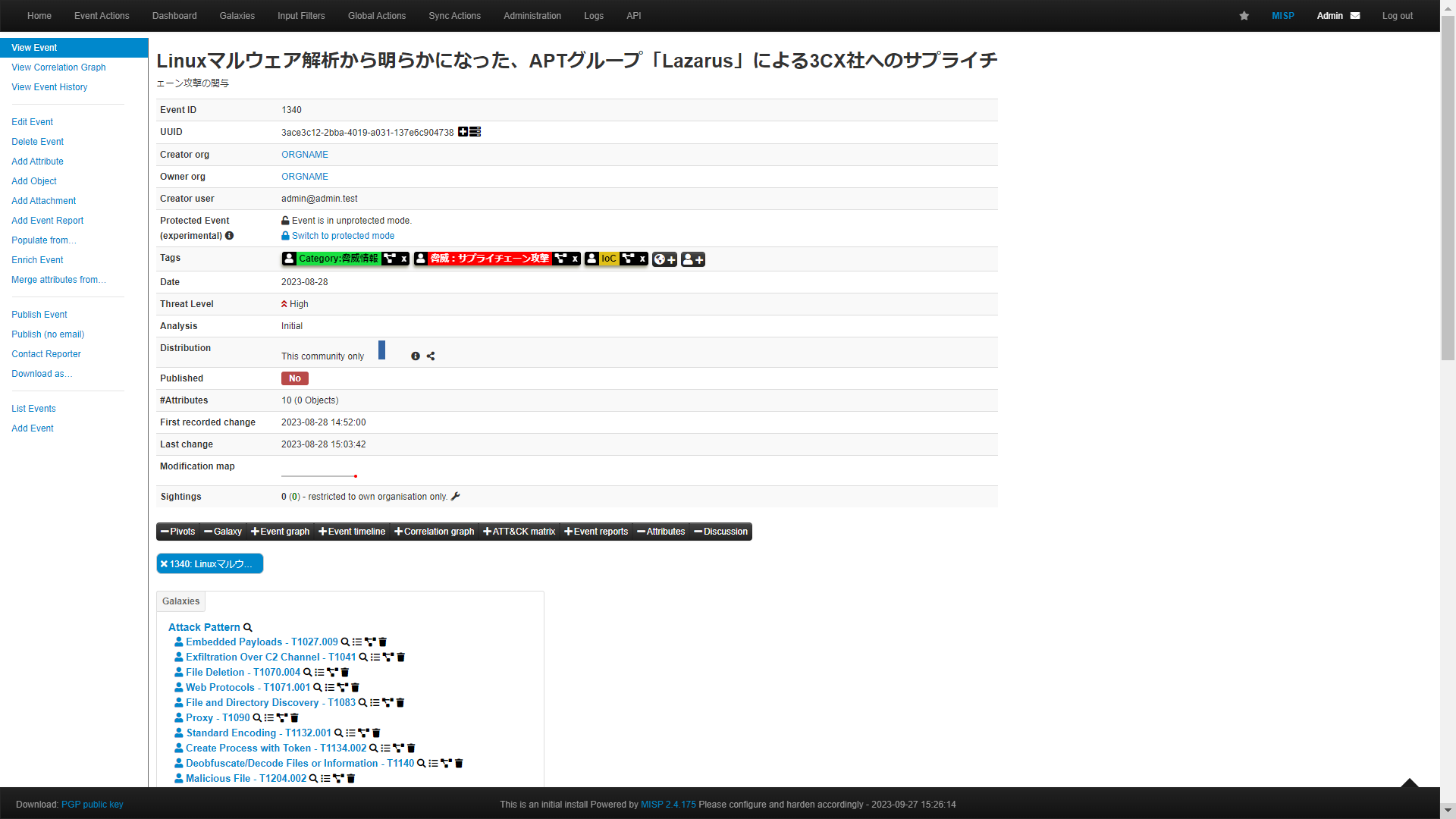Viewport: 1456px width, 819px height.
Task: Click the scroll-to-top arrow at bottom right
Action: point(1409,783)
